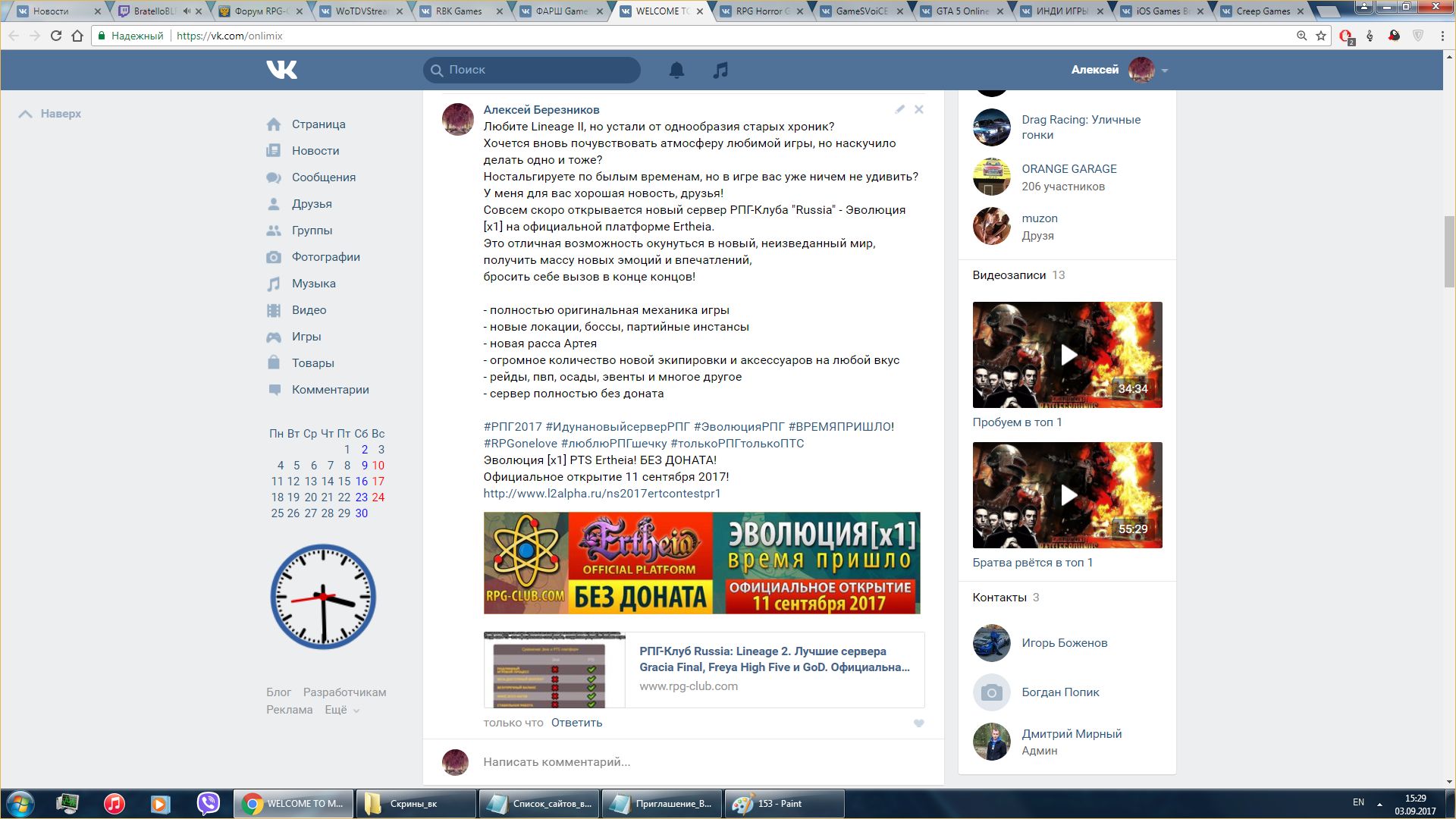This screenshot has height=819, width=1456.
Task: Mute audio icon on BratelloBL tab
Action: [x=186, y=11]
